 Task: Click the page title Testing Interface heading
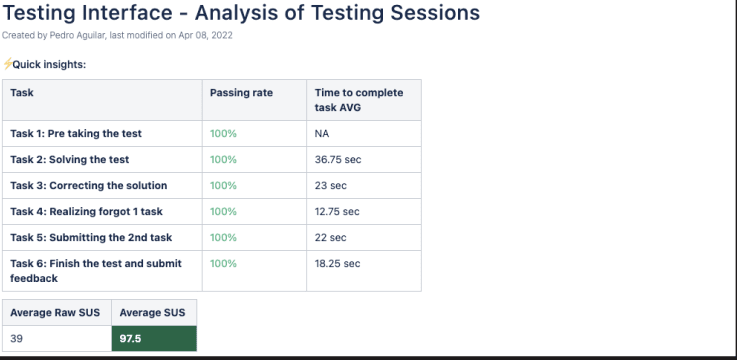(x=241, y=13)
